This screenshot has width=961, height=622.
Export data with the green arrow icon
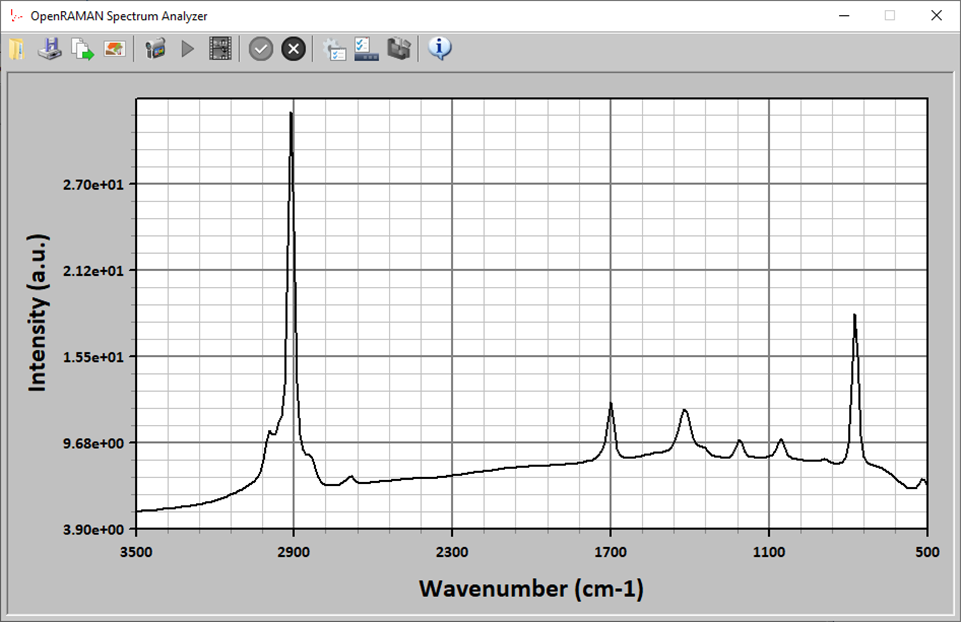(x=82, y=49)
